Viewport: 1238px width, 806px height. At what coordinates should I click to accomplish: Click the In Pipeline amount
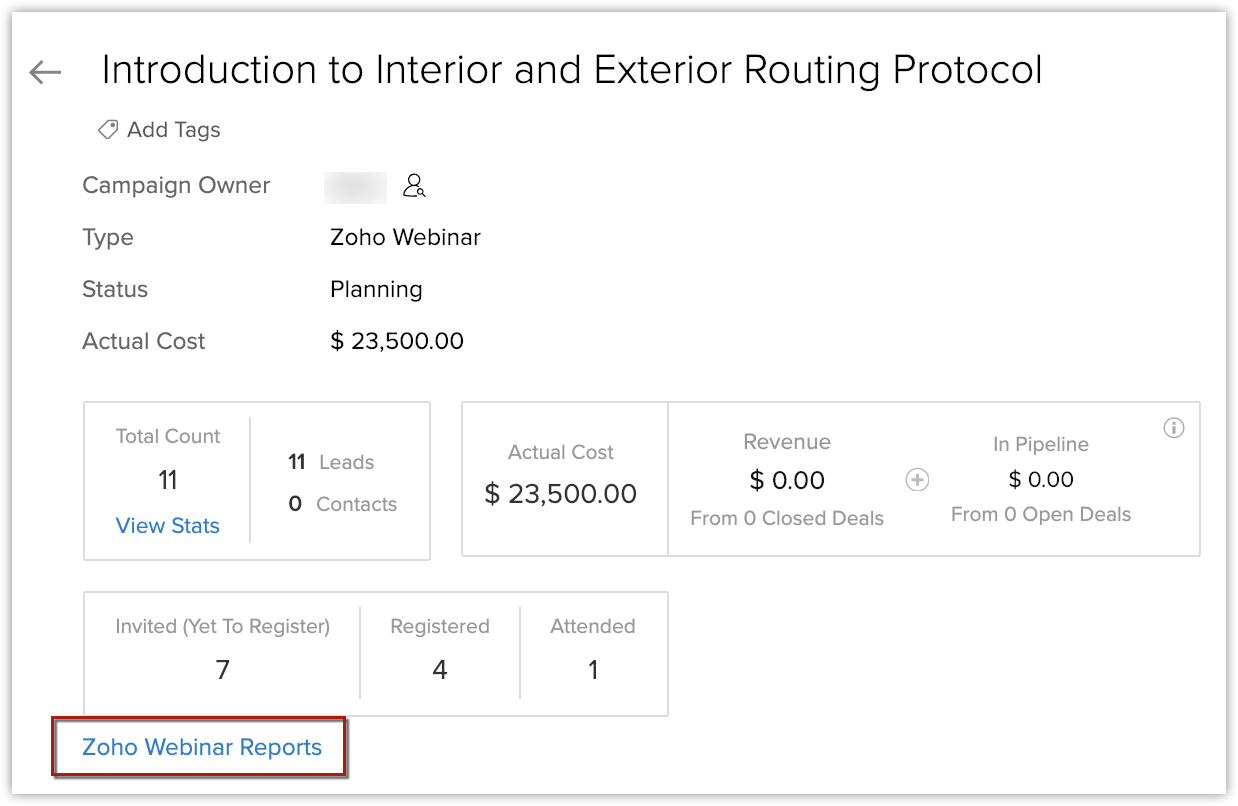[1040, 480]
